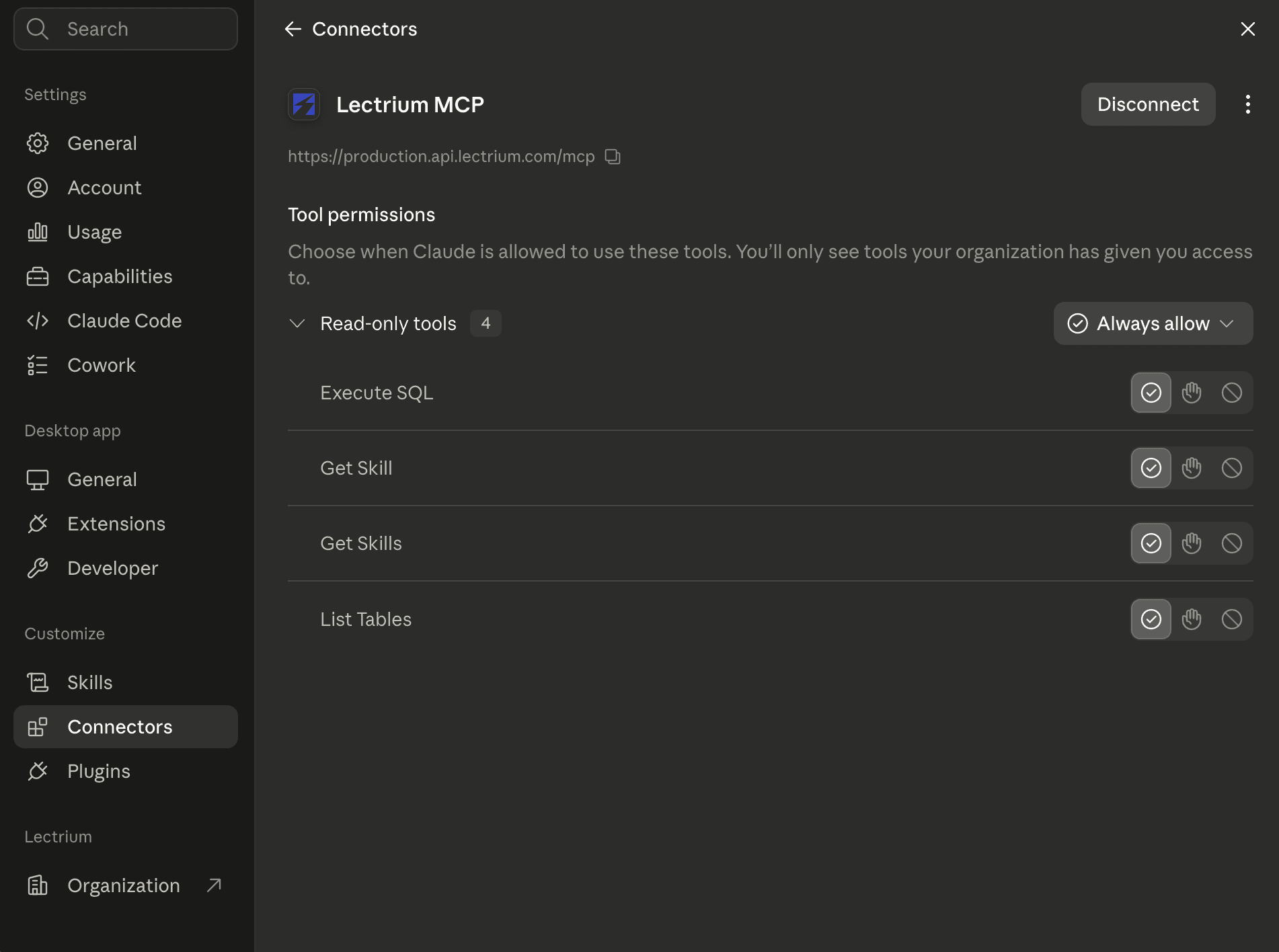Collapse the Read-only tools section
The height and width of the screenshot is (952, 1279).
297,323
